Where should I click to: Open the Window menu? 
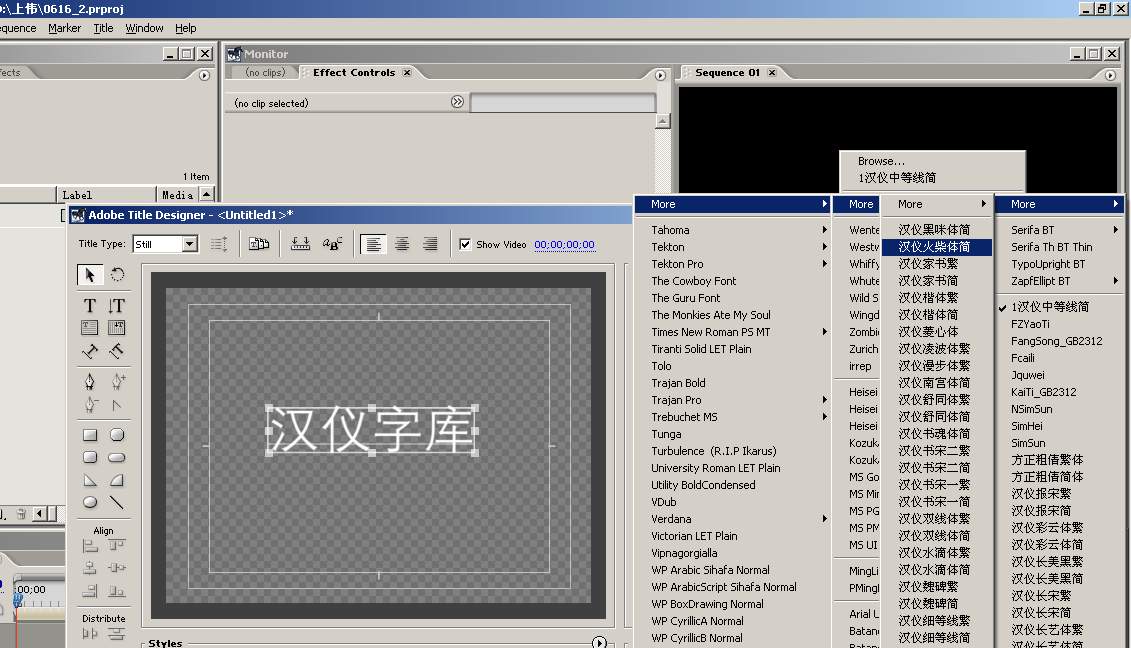(x=144, y=28)
